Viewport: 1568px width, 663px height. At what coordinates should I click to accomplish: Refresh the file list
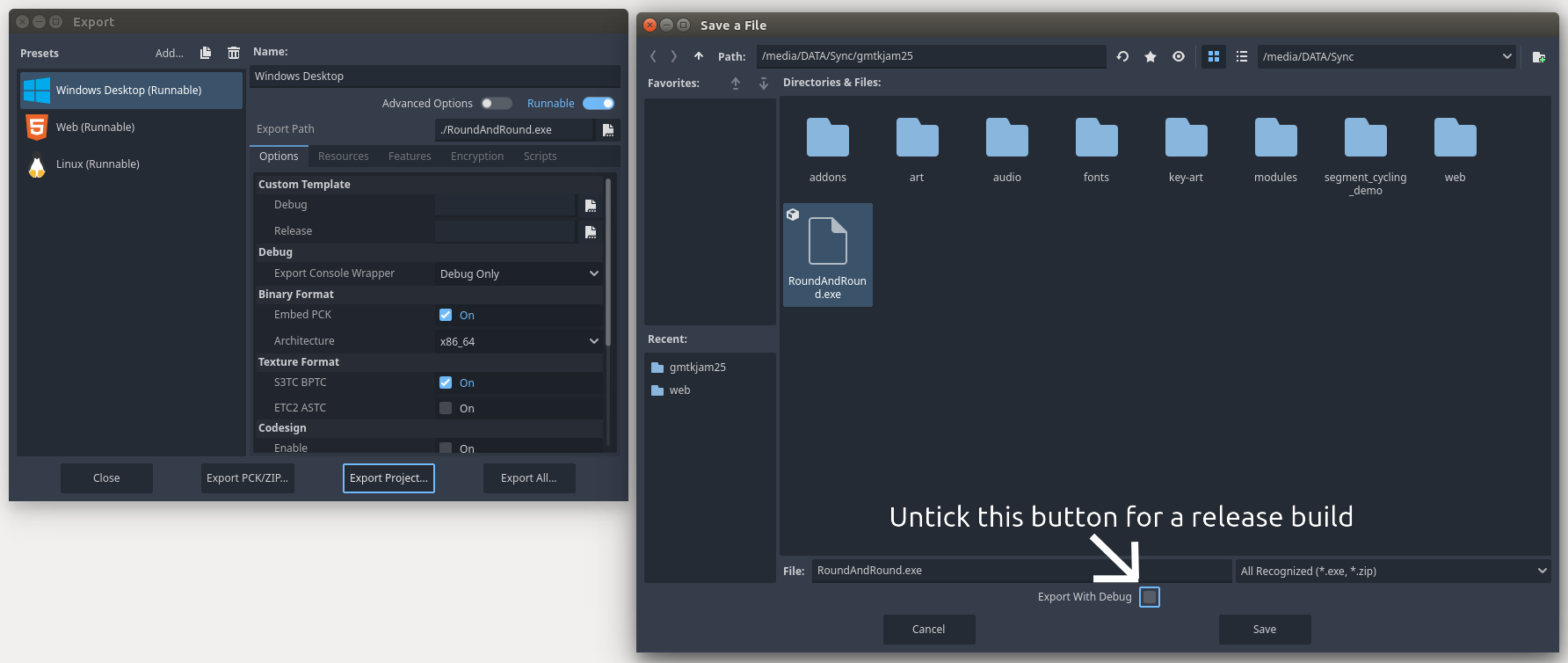pyautogui.click(x=1122, y=56)
